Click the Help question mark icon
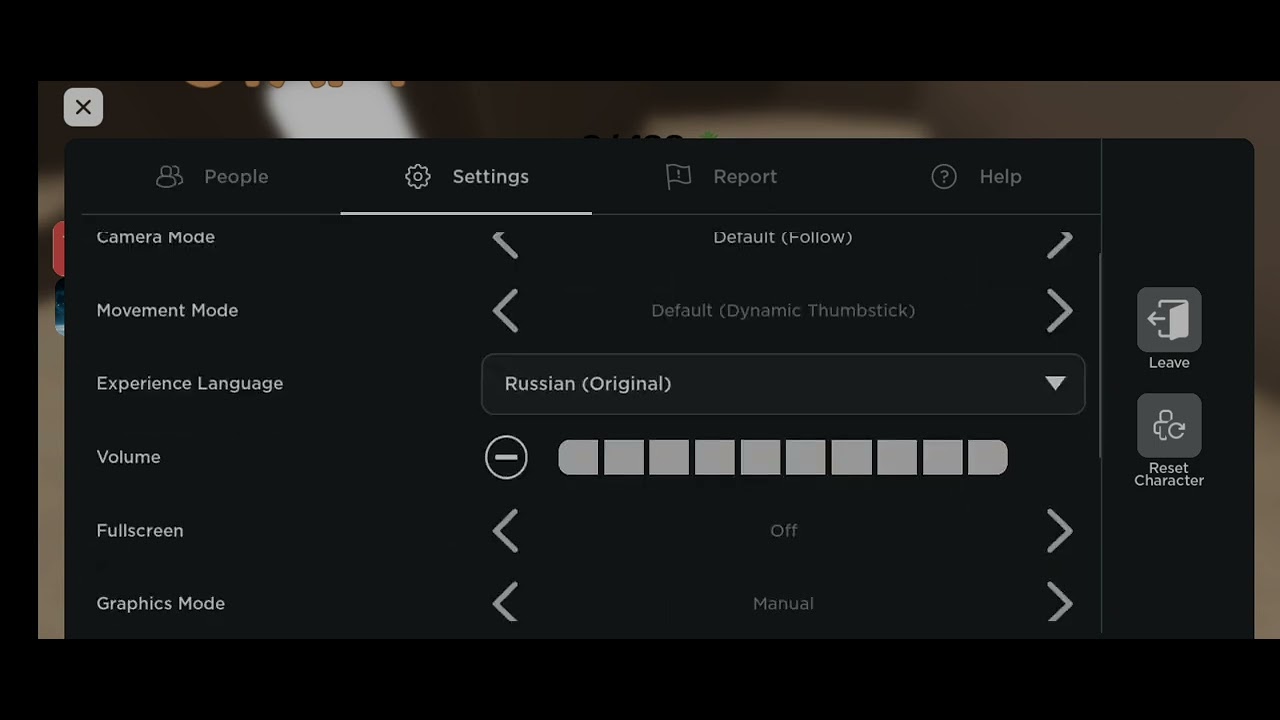 944,177
